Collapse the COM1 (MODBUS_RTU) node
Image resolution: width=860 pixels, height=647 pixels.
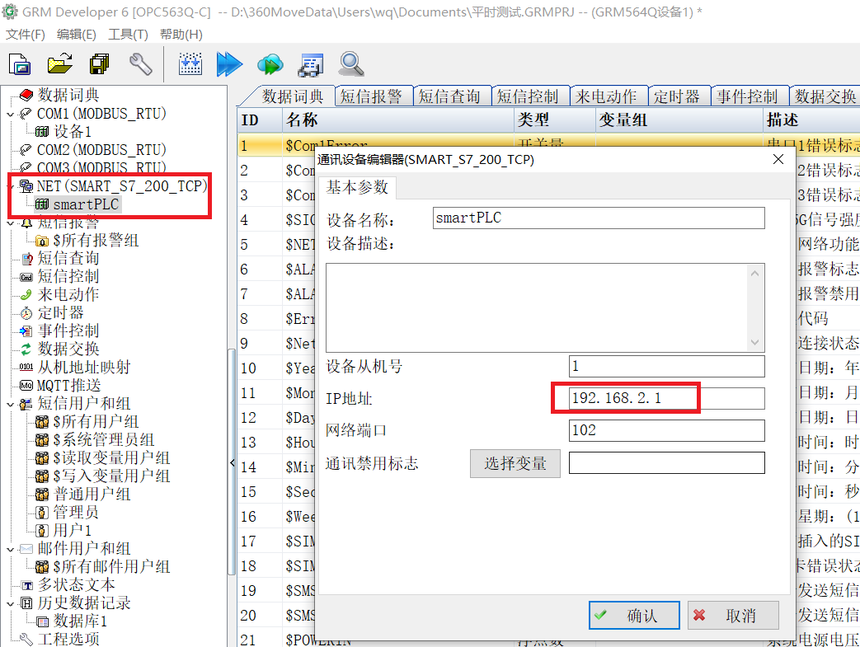(10, 114)
